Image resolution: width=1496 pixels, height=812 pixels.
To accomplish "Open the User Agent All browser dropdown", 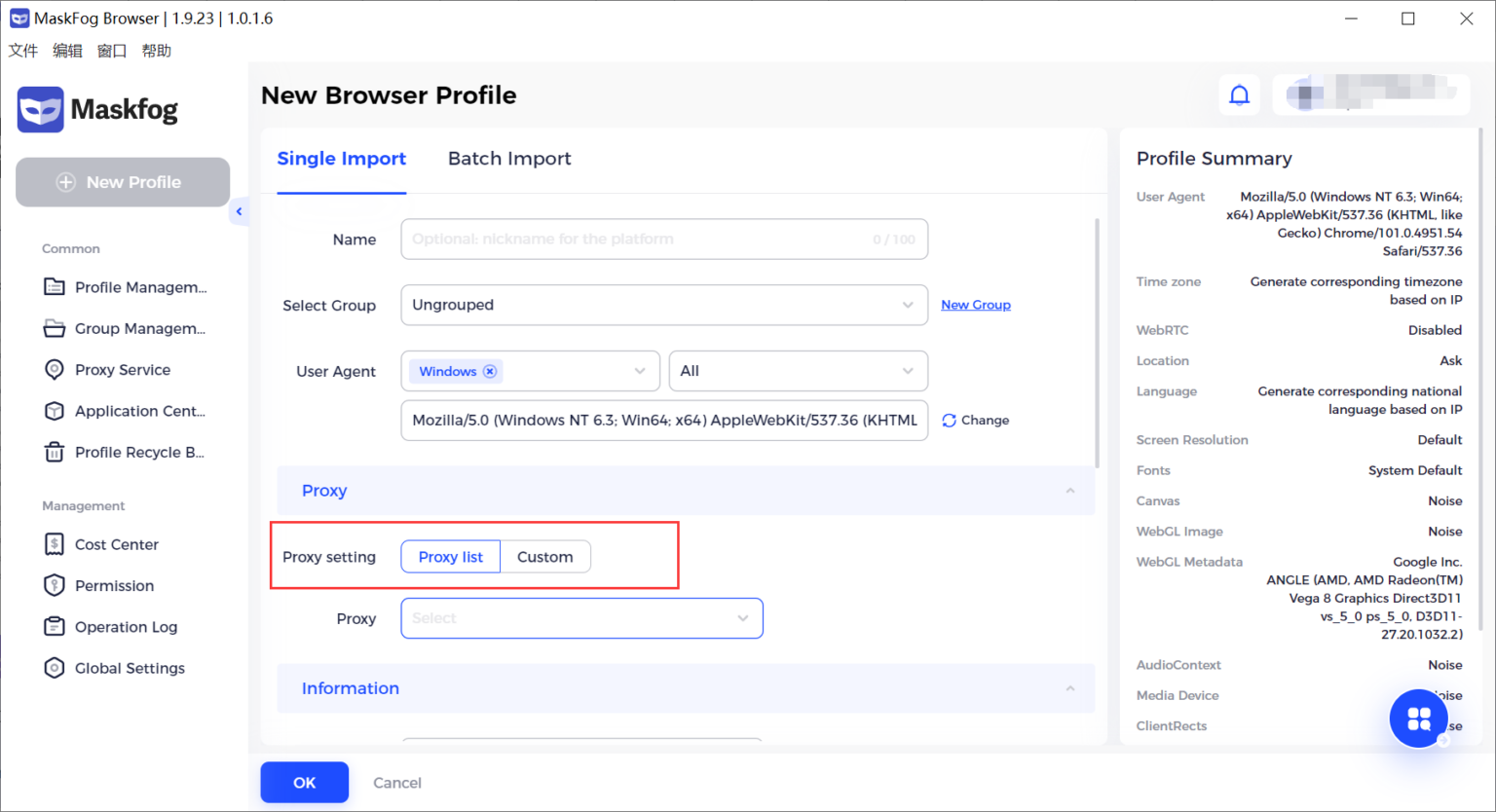I will [799, 371].
